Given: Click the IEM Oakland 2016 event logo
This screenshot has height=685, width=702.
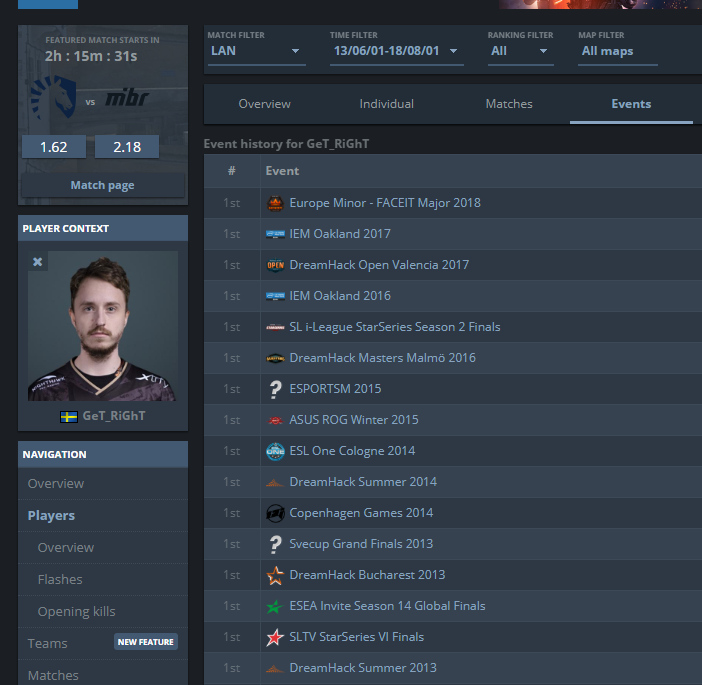Looking at the screenshot, I should (275, 296).
